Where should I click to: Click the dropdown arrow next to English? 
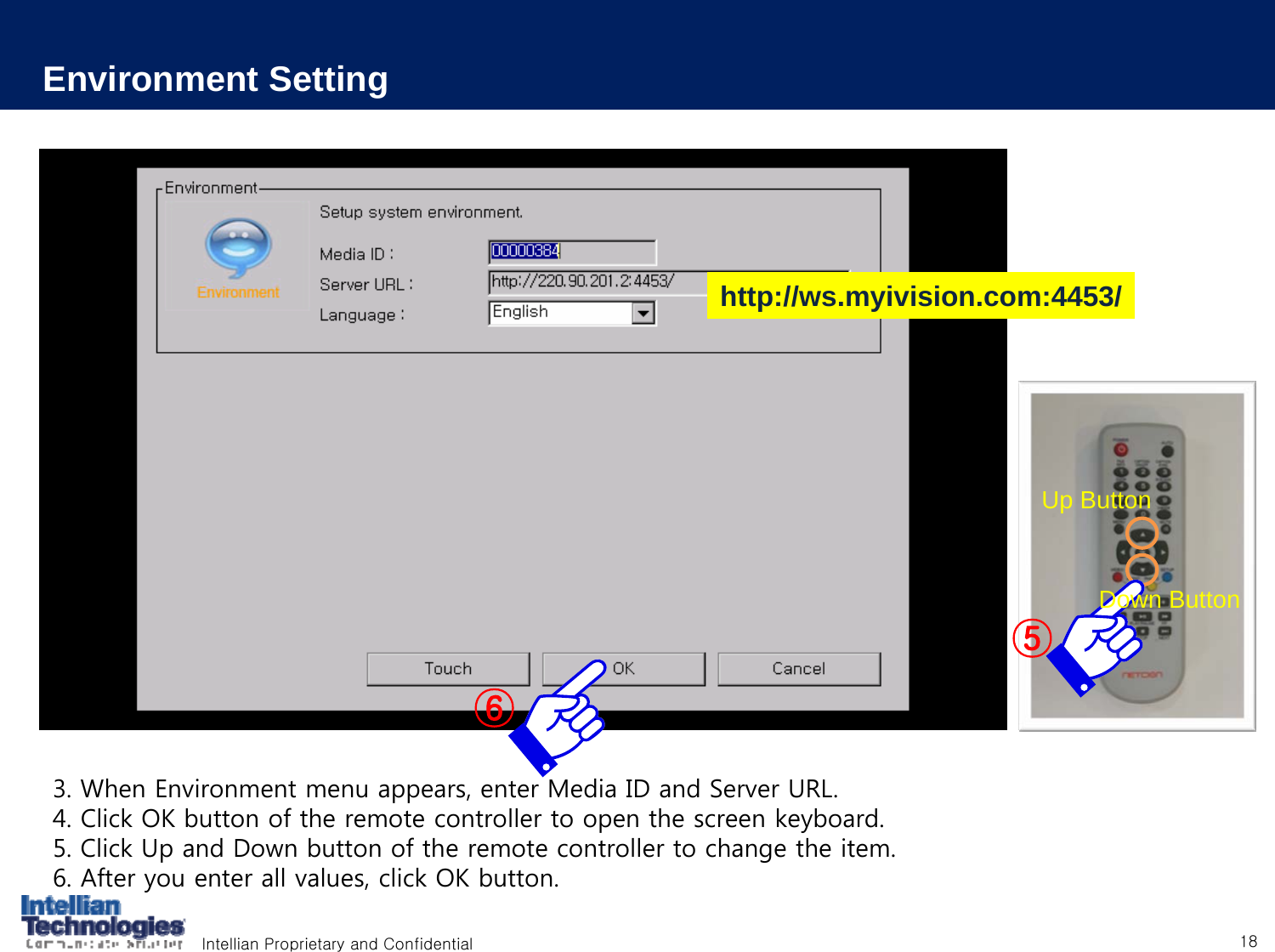coord(642,313)
